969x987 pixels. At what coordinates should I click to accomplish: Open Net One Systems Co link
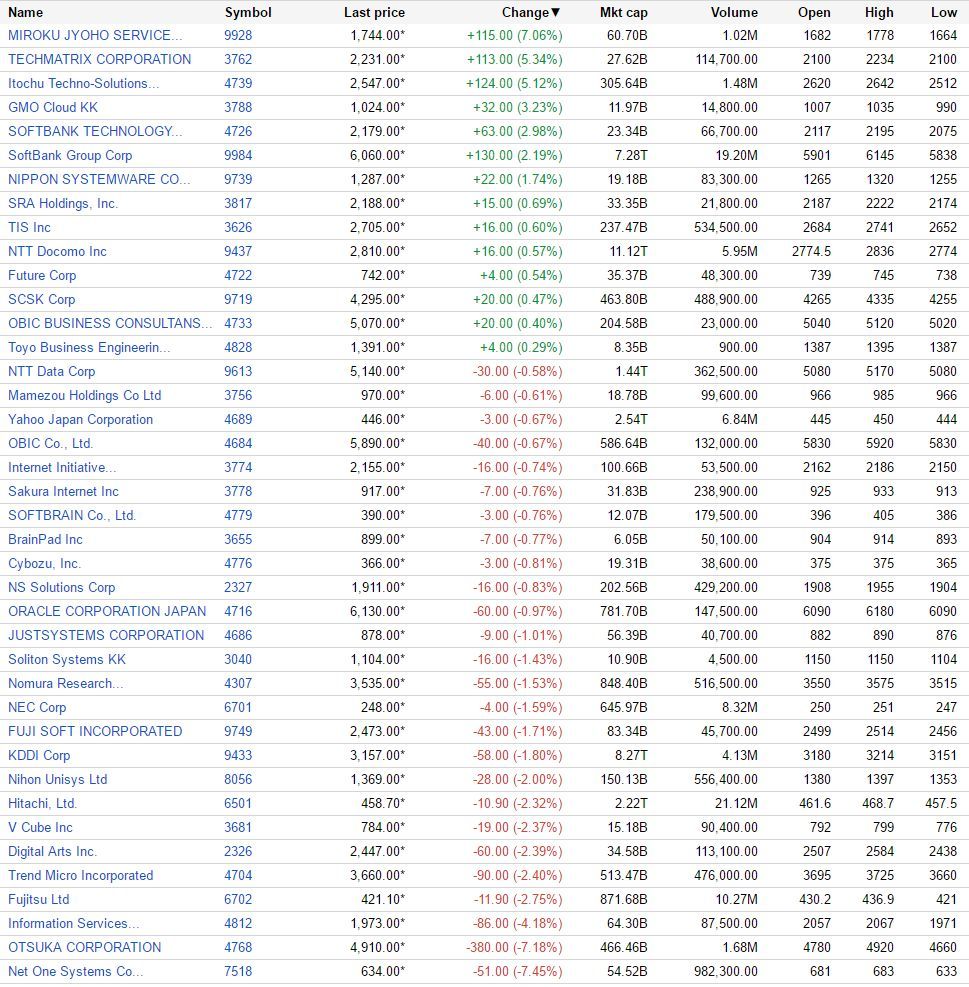76,971
